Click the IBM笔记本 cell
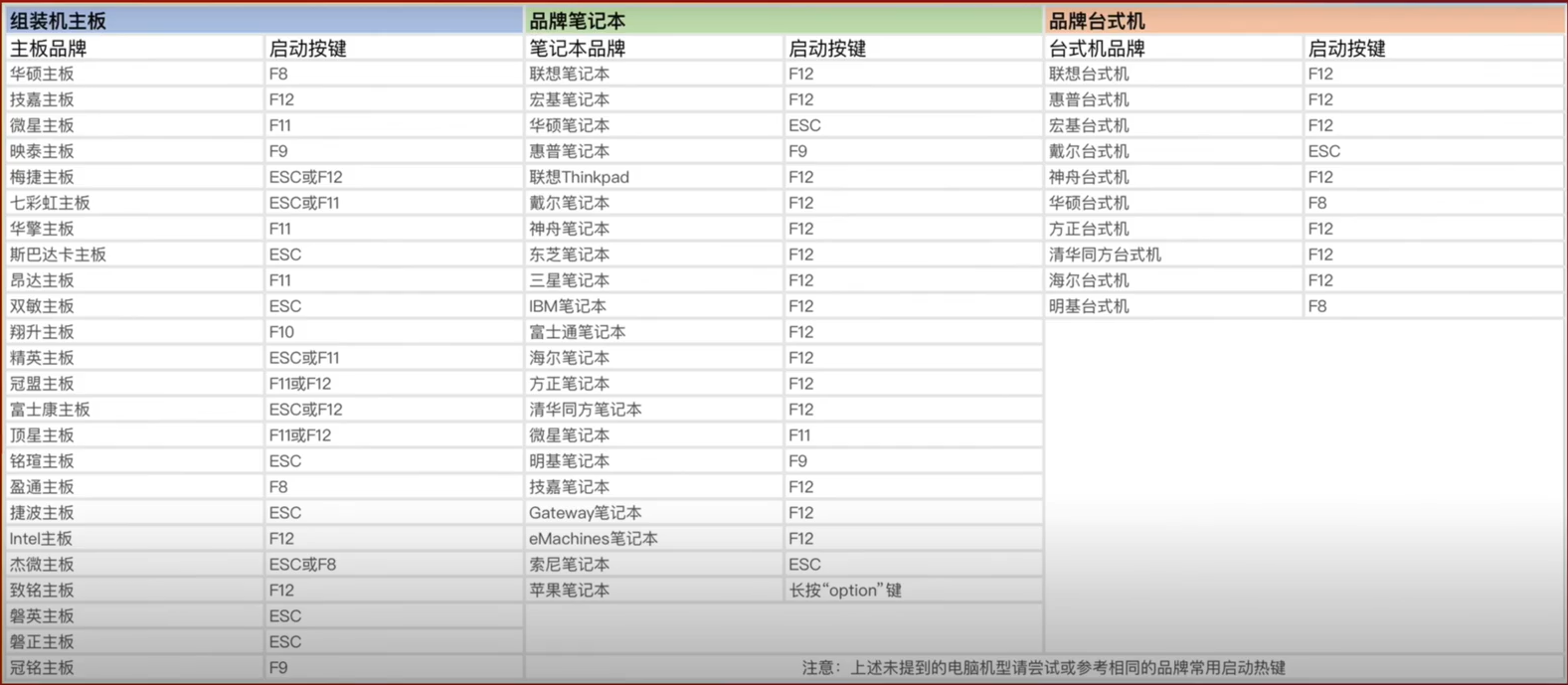1568x685 pixels. point(567,306)
